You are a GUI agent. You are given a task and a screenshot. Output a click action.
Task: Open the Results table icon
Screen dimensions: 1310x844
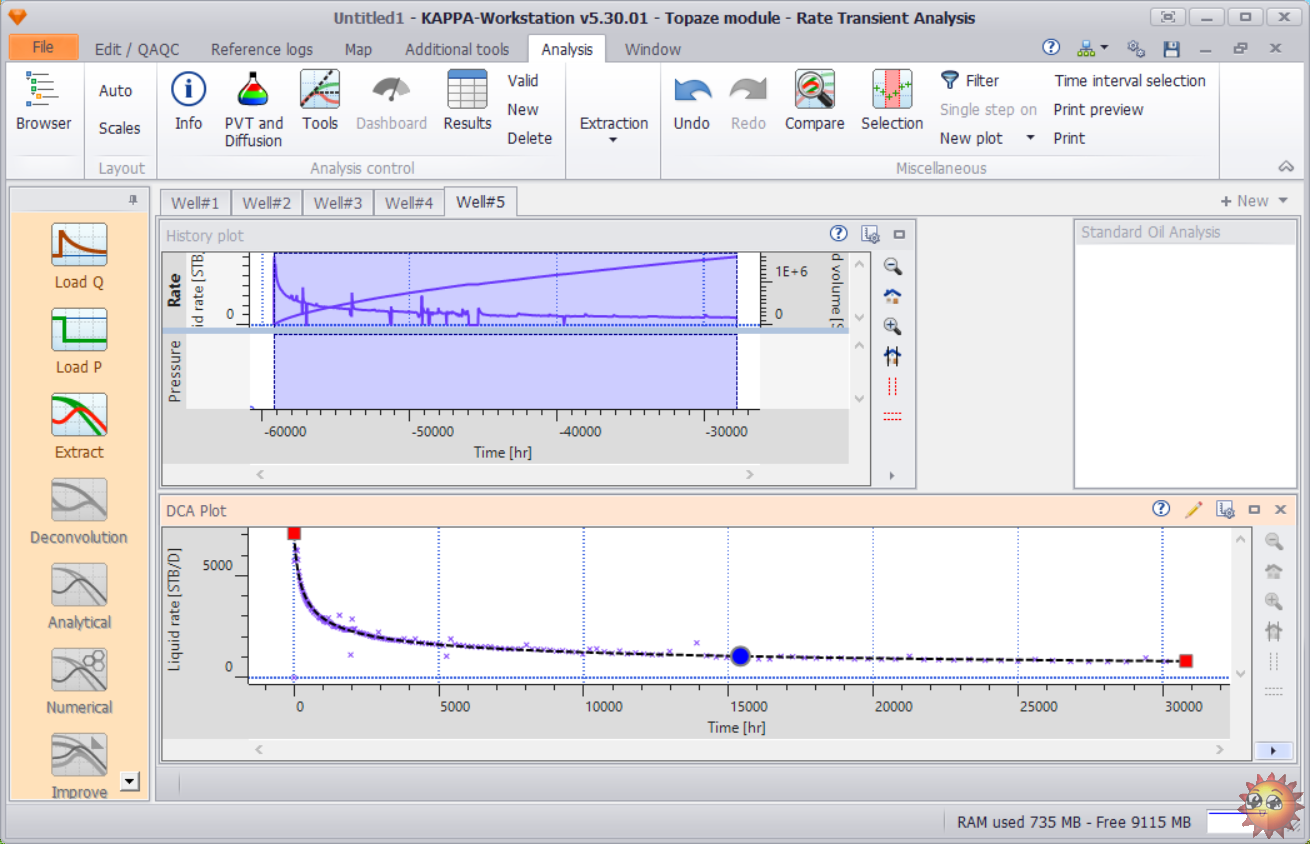coord(467,90)
